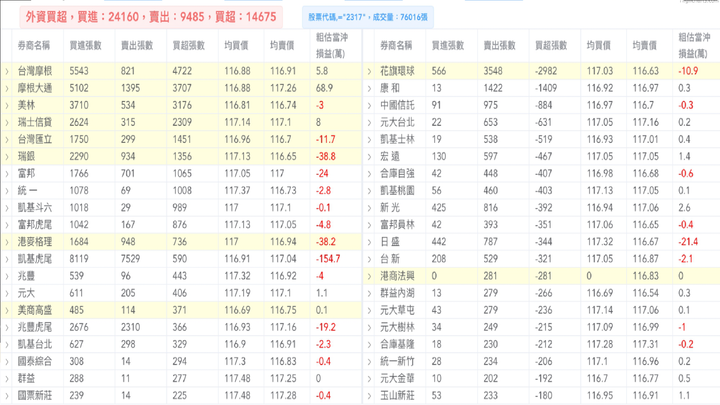Expand the 美商高盛 row chevron

pyautogui.click(x=7, y=310)
